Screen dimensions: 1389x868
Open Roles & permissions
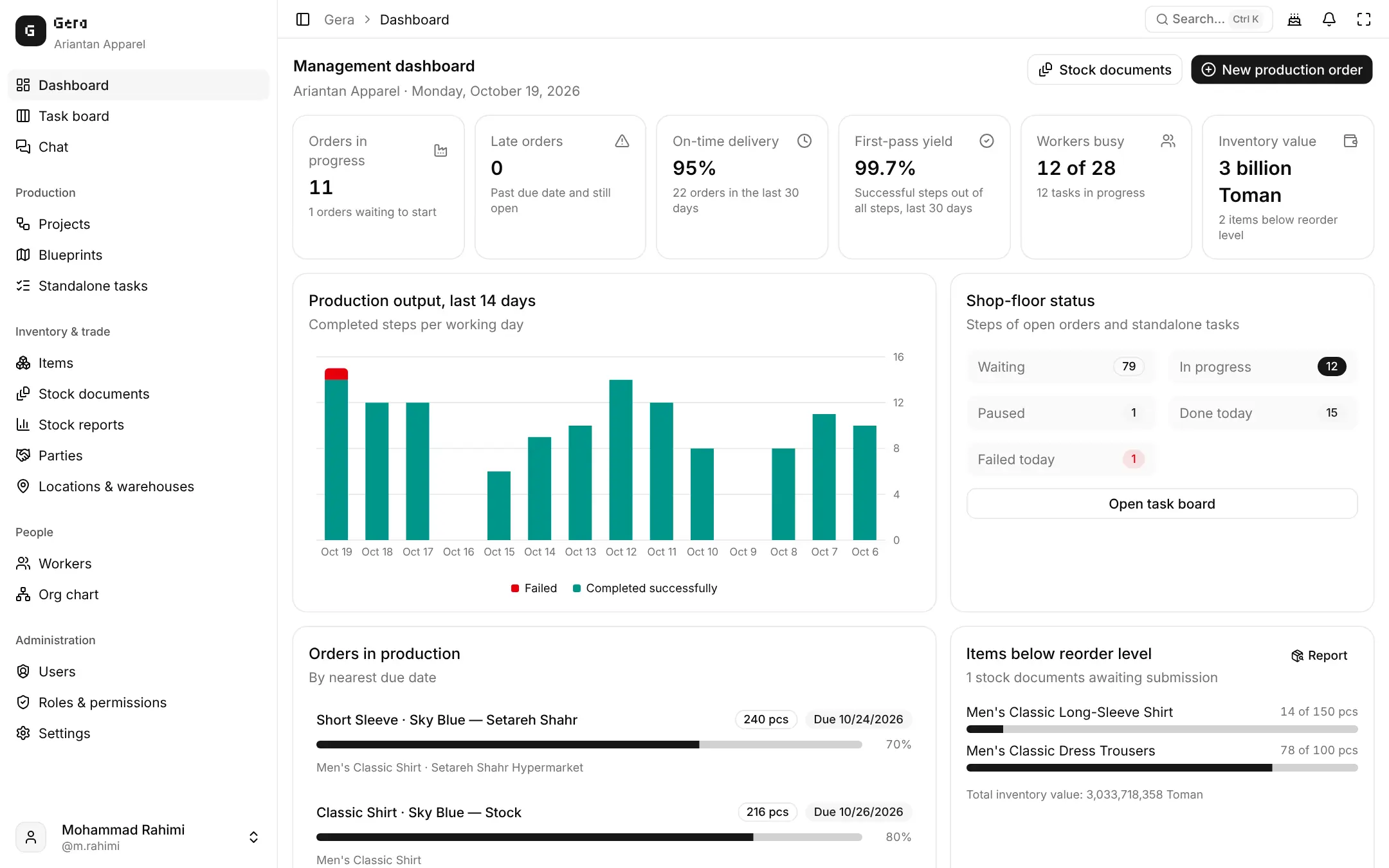point(138,702)
